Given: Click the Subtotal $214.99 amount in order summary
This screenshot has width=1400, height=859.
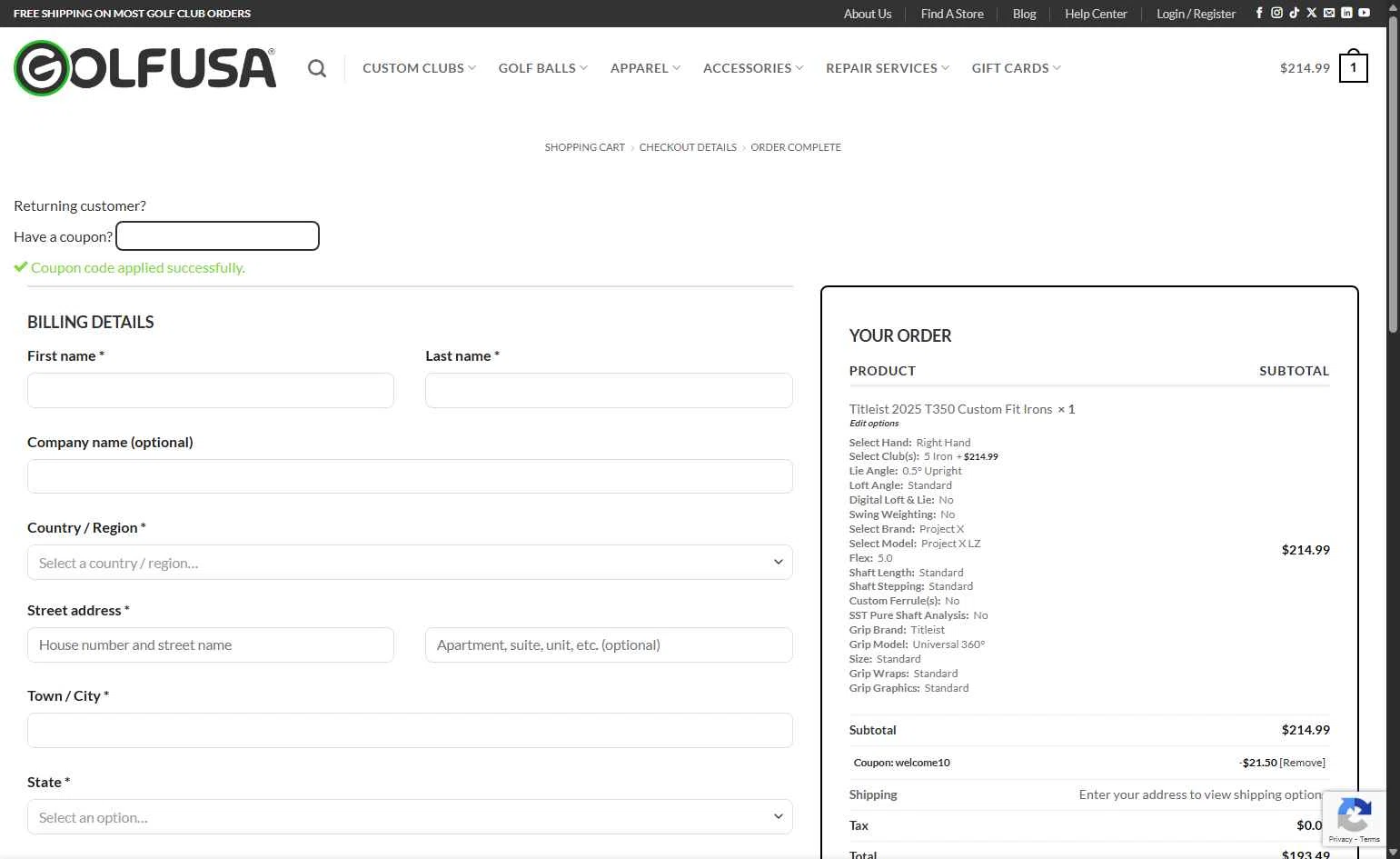Looking at the screenshot, I should (1306, 730).
